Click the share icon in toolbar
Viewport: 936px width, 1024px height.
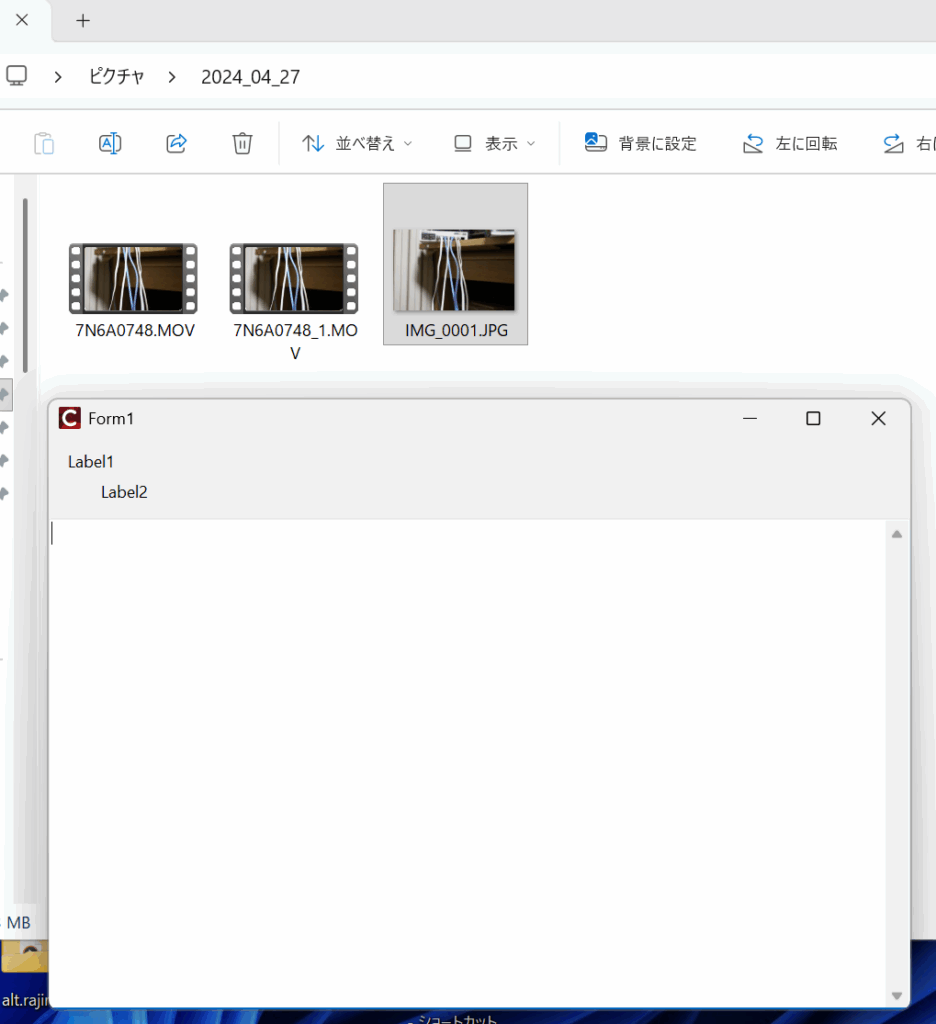tap(176, 143)
